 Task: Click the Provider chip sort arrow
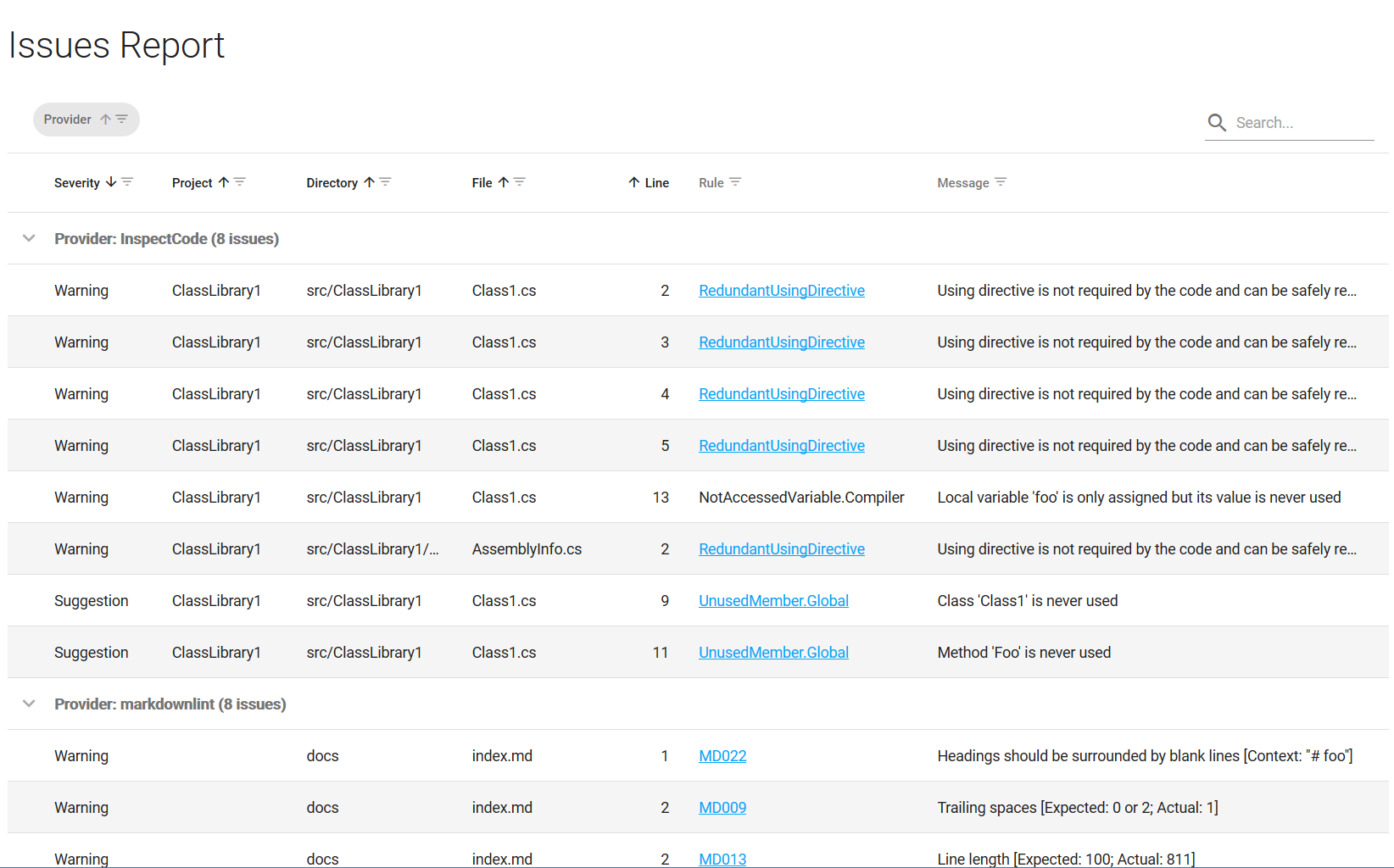[x=106, y=120]
